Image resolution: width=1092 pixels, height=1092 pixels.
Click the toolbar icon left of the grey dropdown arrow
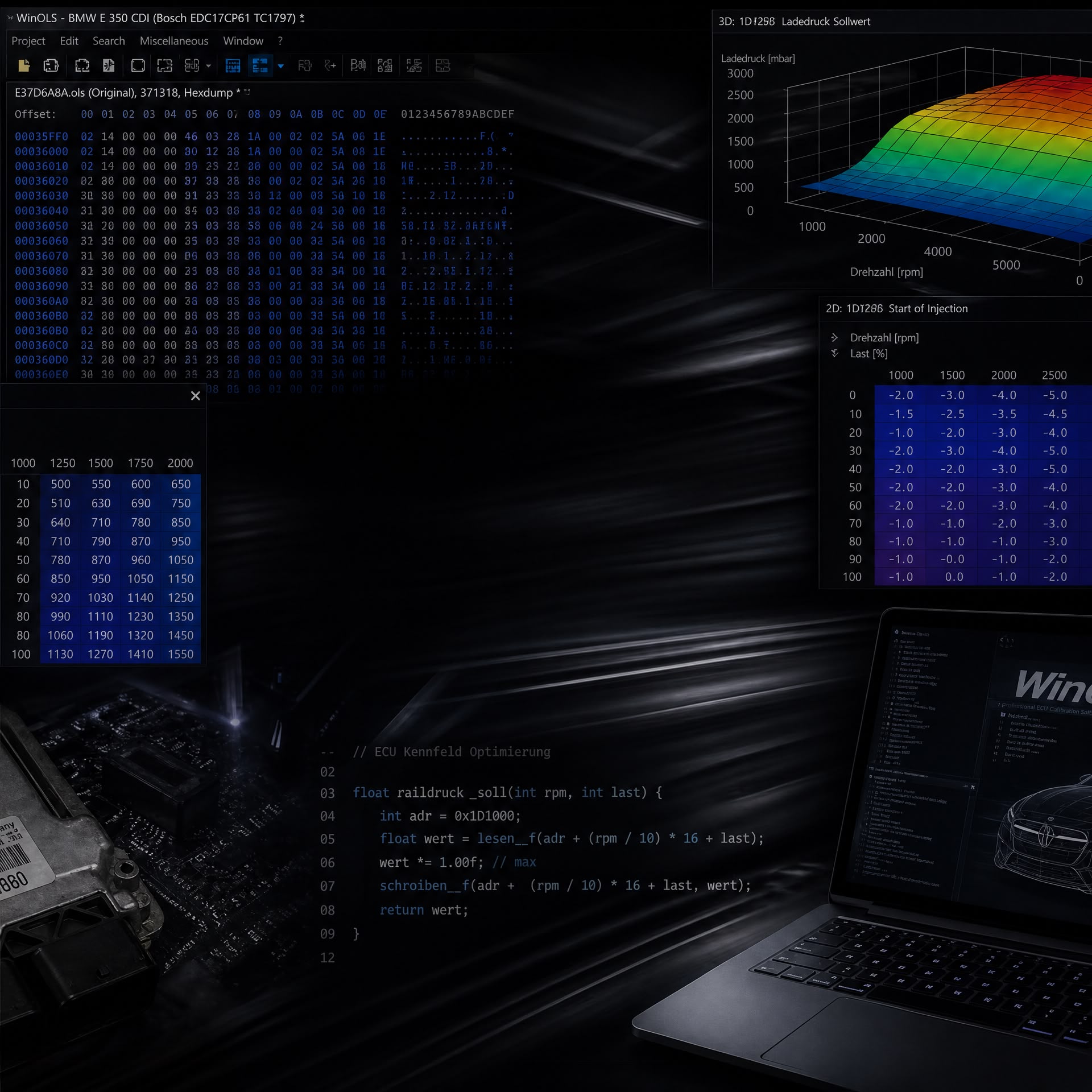click(x=192, y=66)
